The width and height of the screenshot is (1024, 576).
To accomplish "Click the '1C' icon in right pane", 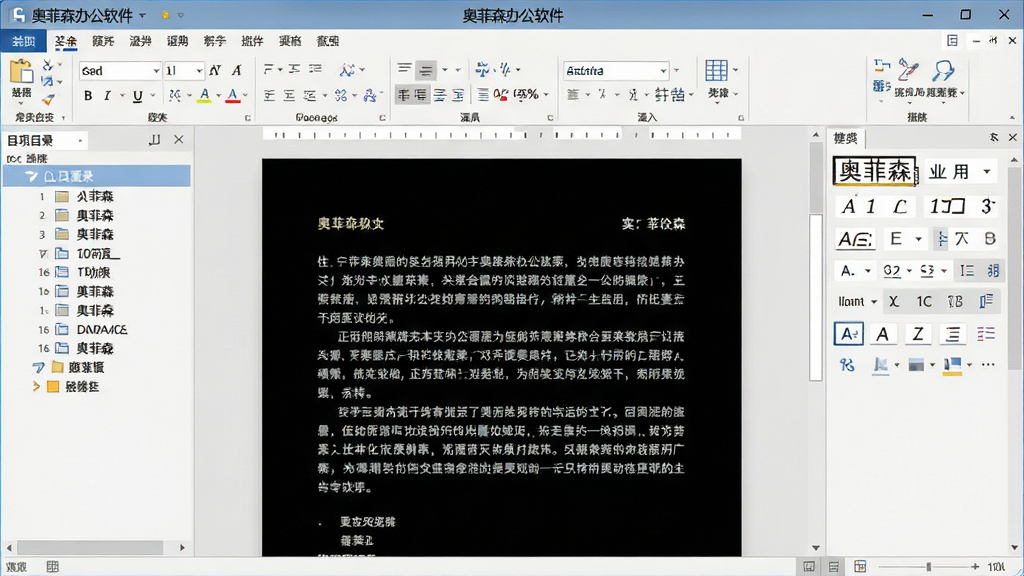I will point(924,301).
